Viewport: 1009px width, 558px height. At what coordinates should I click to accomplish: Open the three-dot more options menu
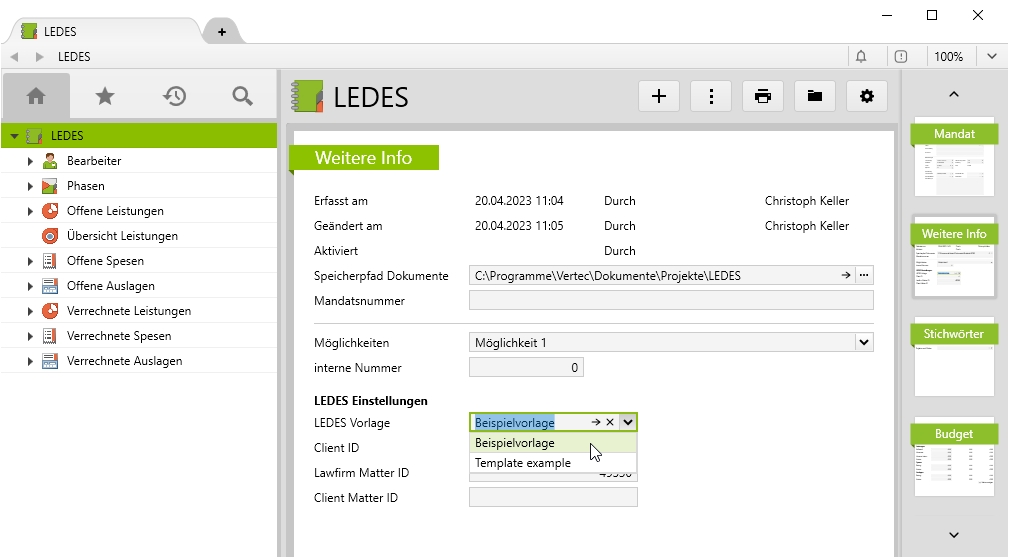tap(711, 96)
